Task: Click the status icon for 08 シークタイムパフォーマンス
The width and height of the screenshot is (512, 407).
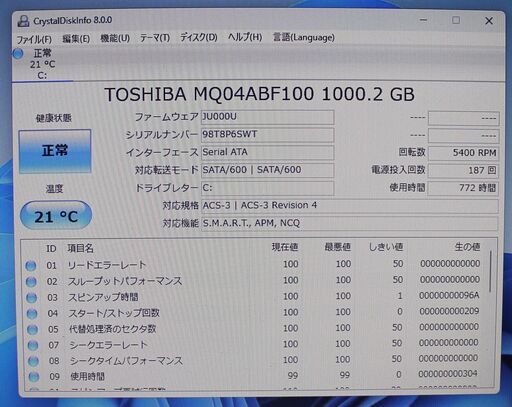Action: coord(33,361)
